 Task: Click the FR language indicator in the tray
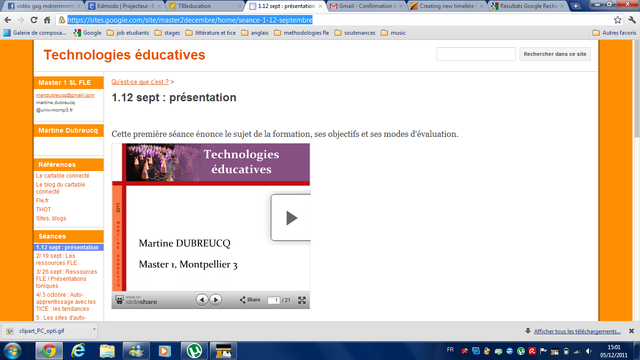(450, 350)
